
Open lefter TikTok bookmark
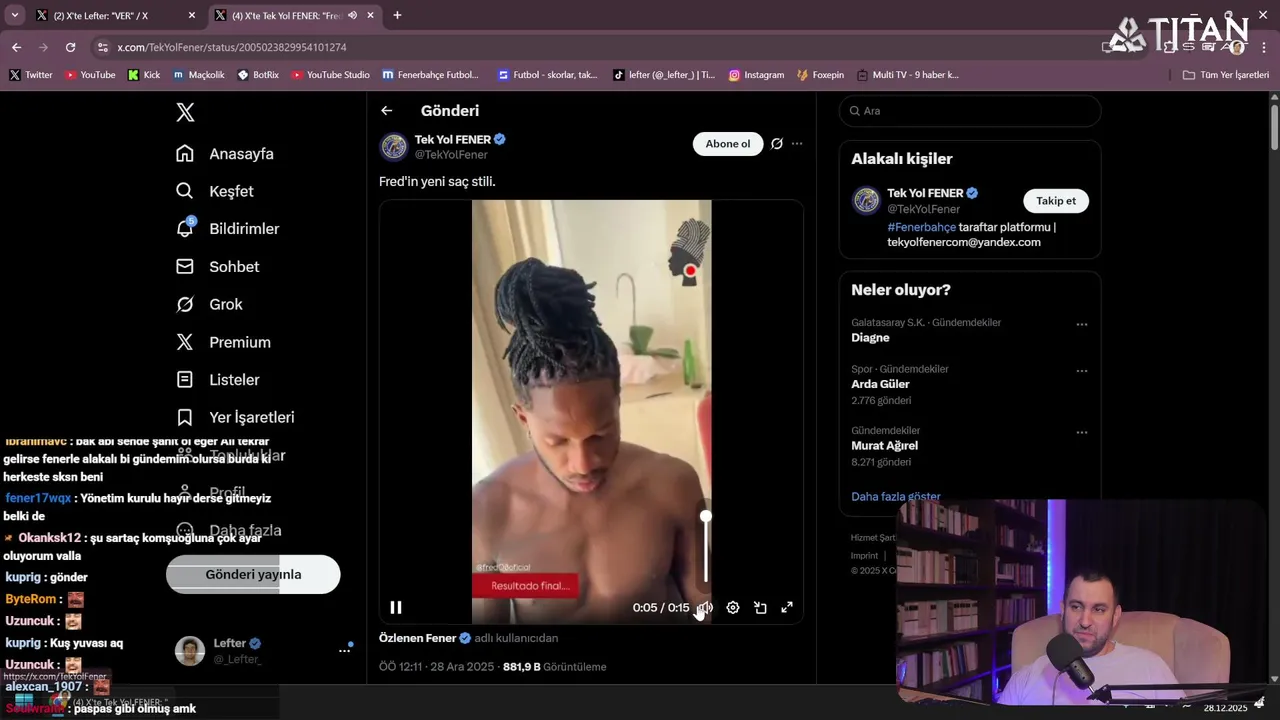click(664, 75)
